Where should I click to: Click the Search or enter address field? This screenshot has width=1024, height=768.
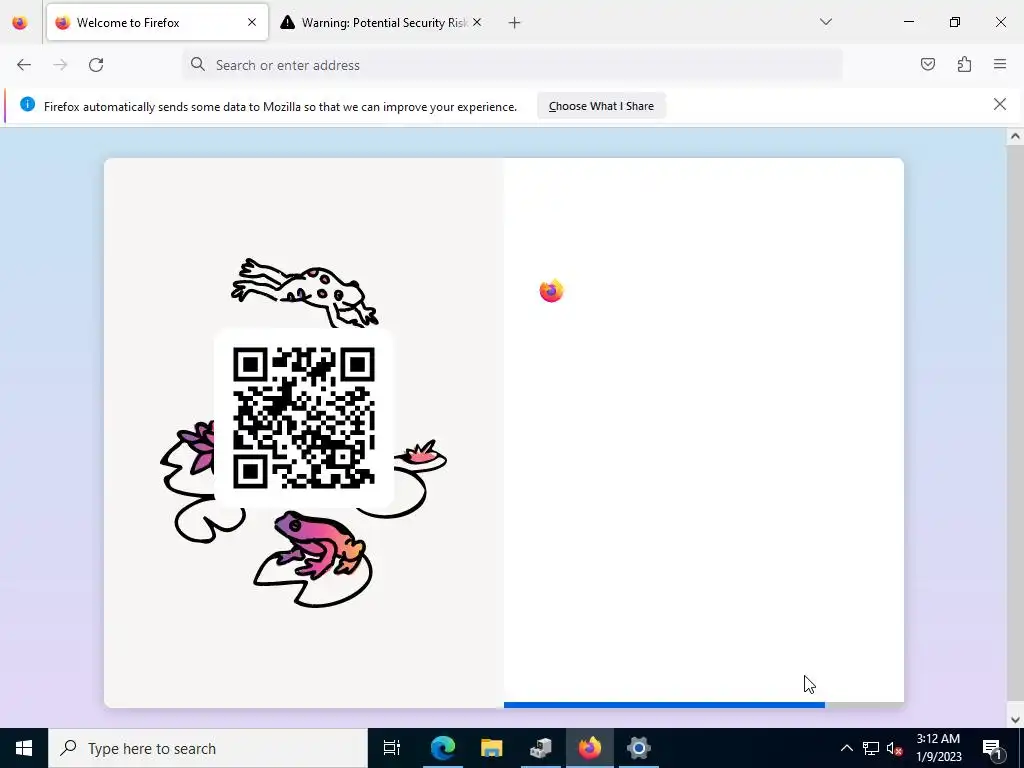tap(513, 65)
